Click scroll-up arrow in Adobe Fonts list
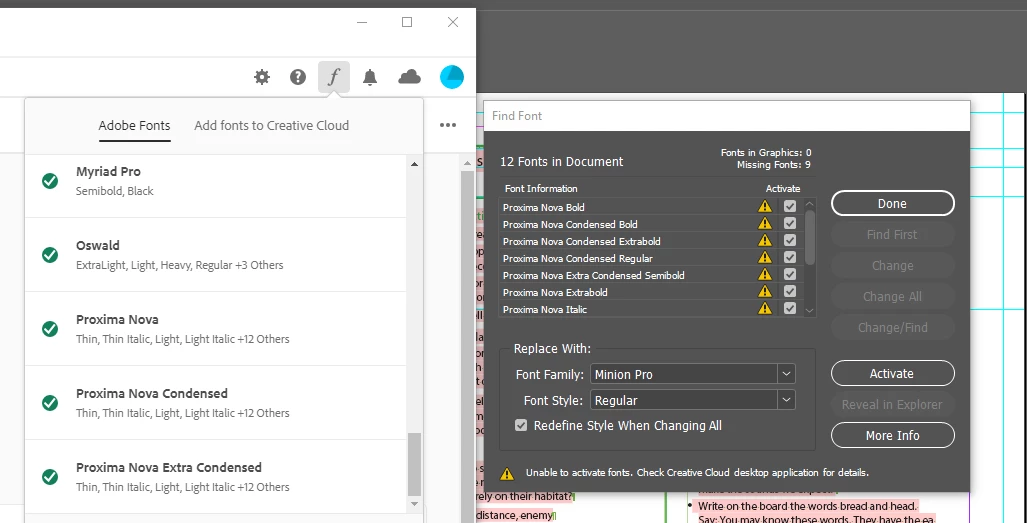The image size is (1027, 523). [x=414, y=164]
